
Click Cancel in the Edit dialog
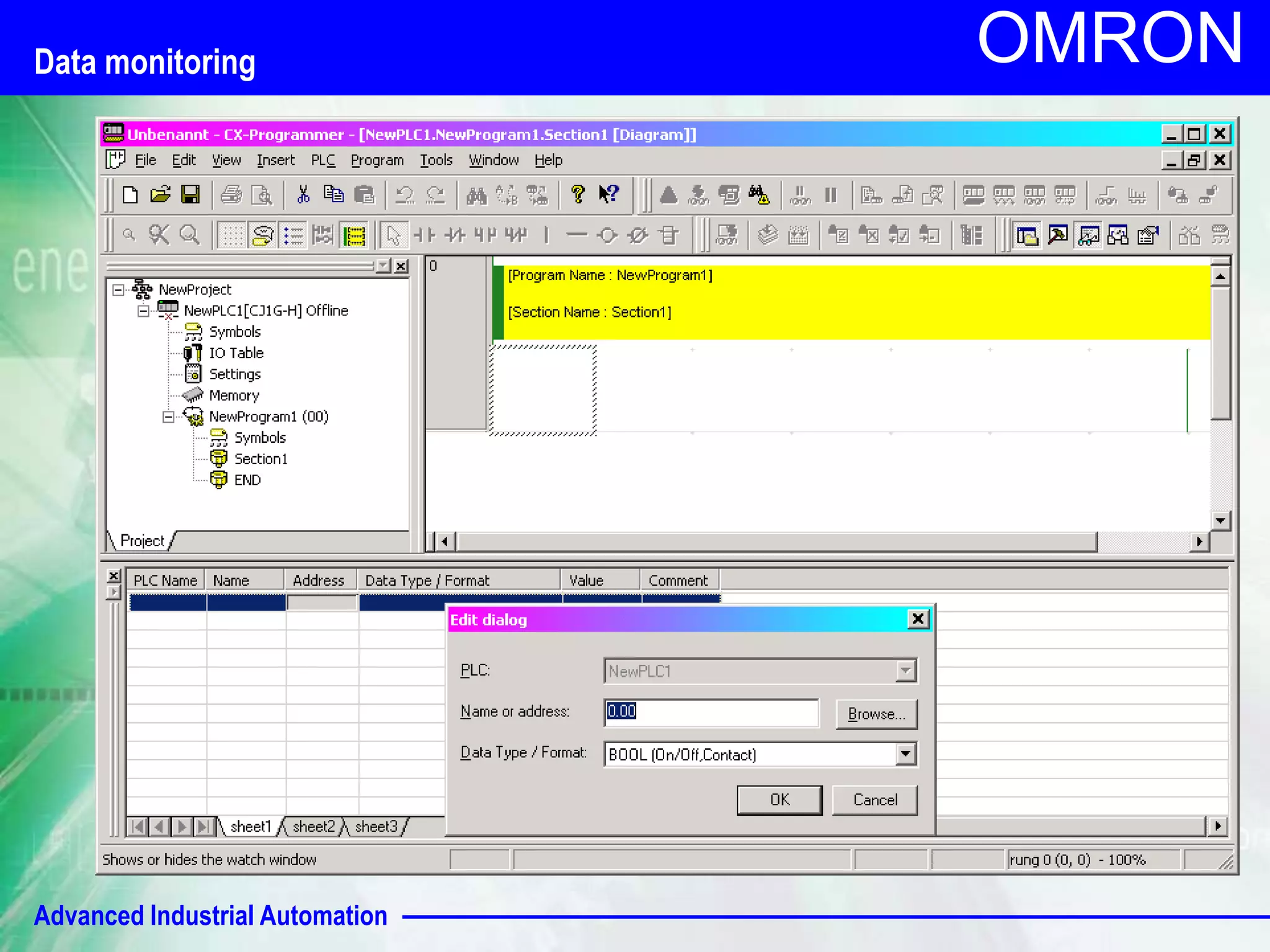pos(875,800)
